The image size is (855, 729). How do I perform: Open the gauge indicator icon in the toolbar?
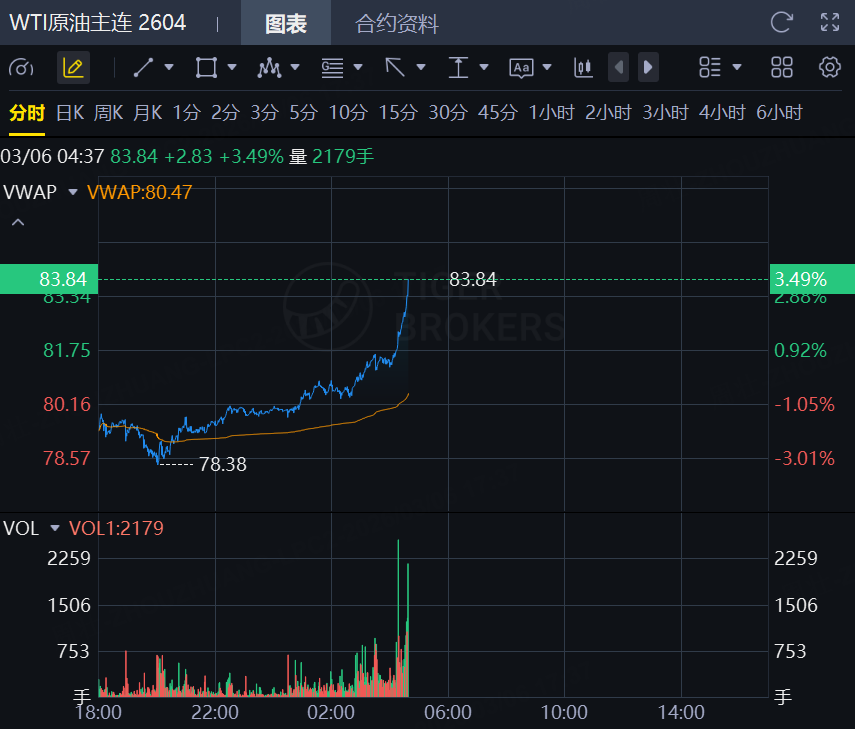click(21, 68)
